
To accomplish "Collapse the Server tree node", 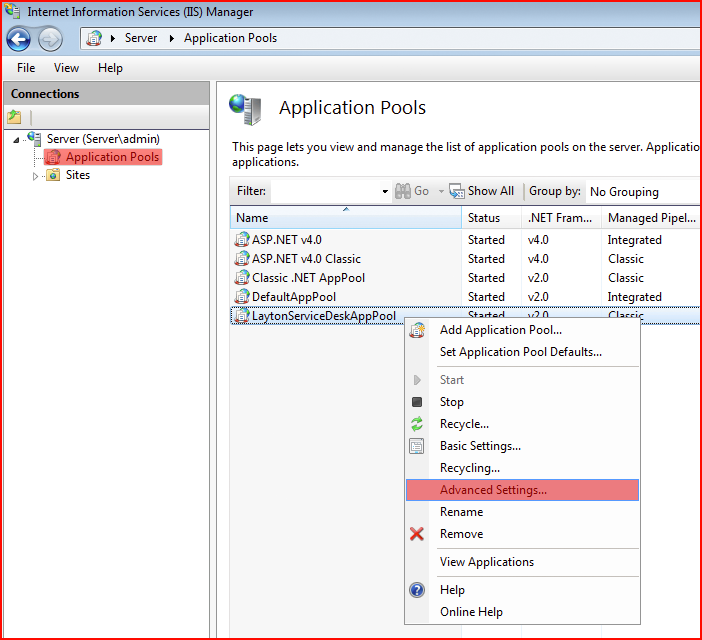I will (17, 140).
